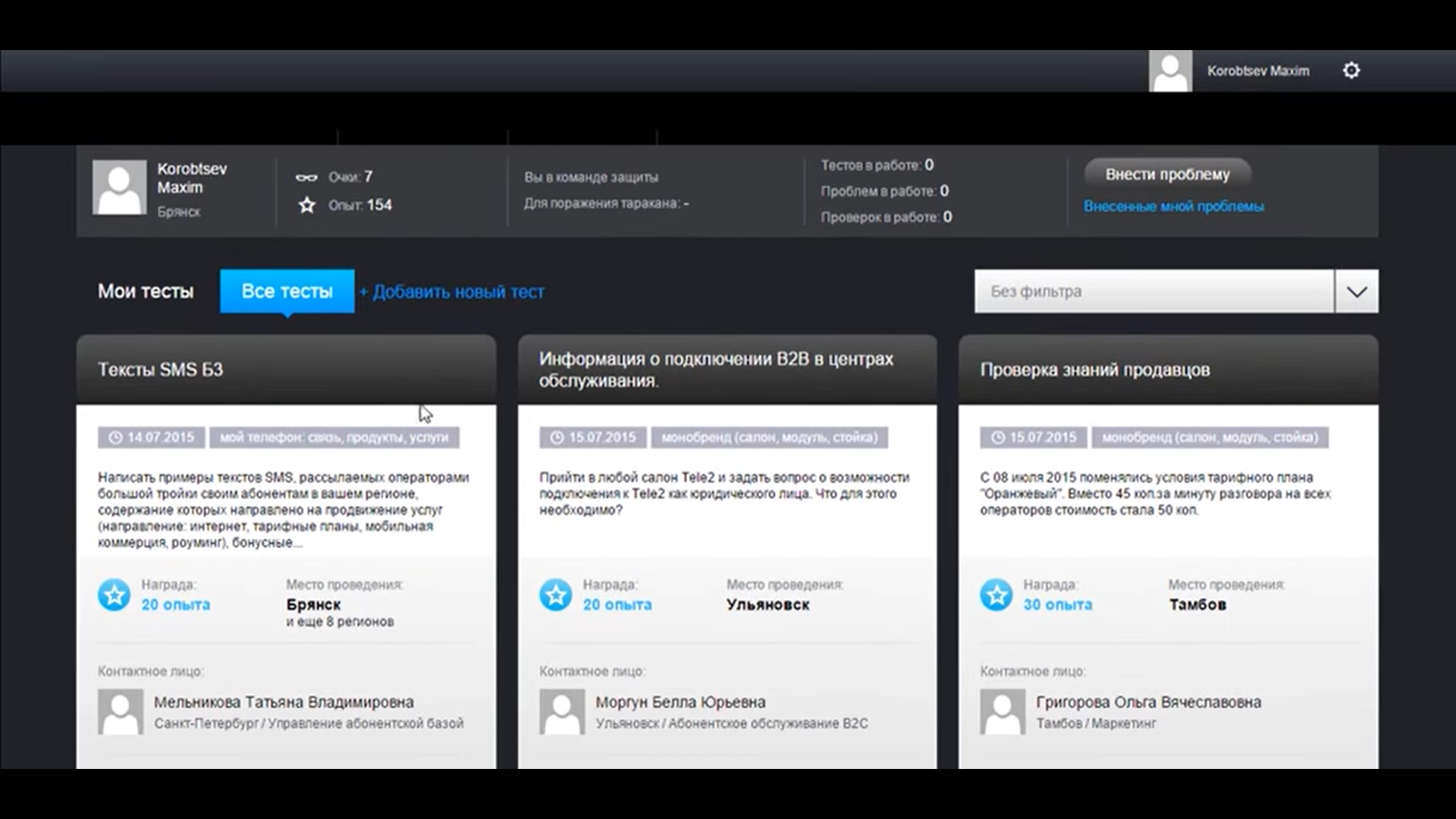Click reward star badge on Тамбов card

(x=996, y=595)
